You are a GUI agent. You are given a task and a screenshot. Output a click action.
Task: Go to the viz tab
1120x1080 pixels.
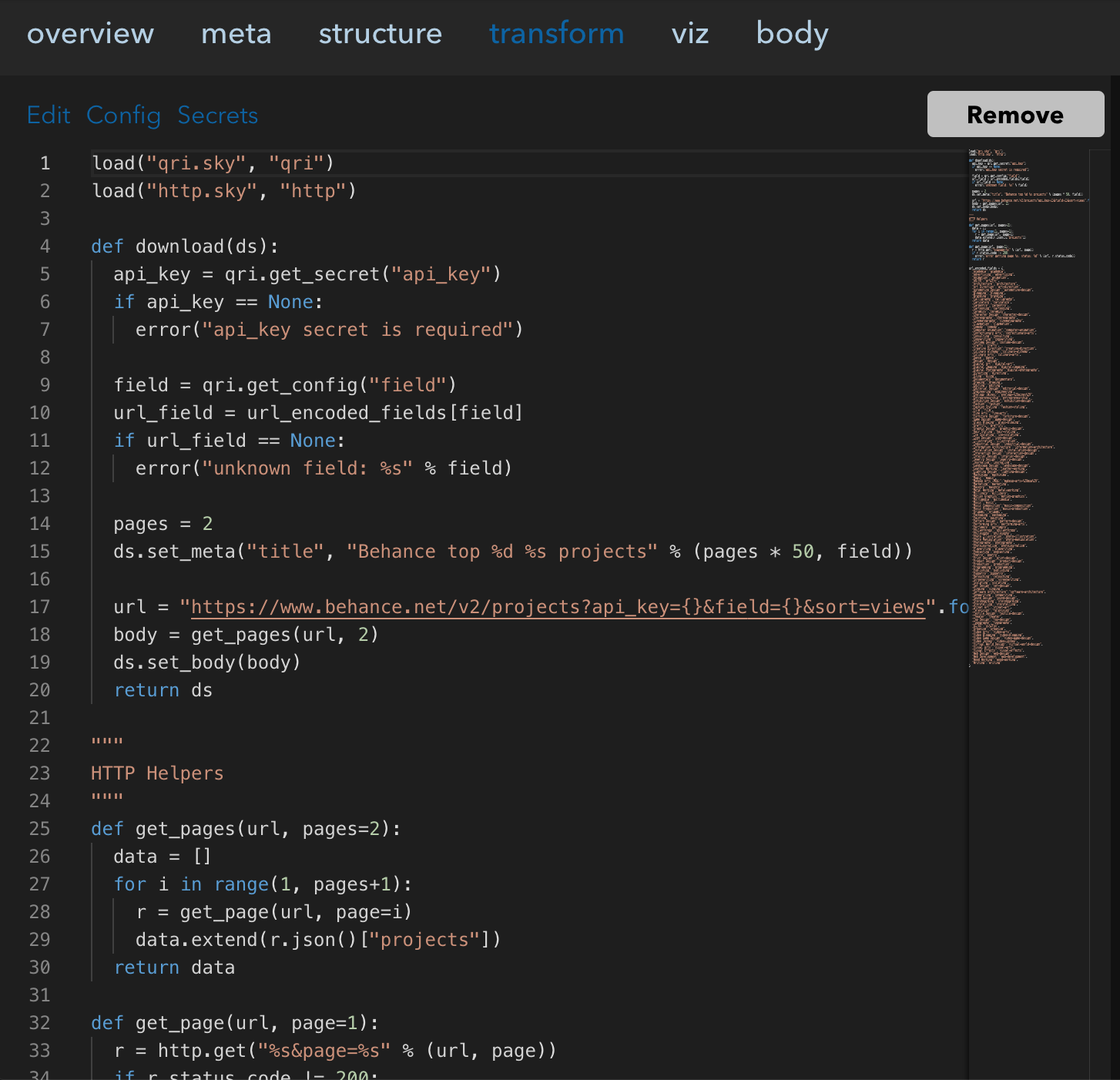690,34
